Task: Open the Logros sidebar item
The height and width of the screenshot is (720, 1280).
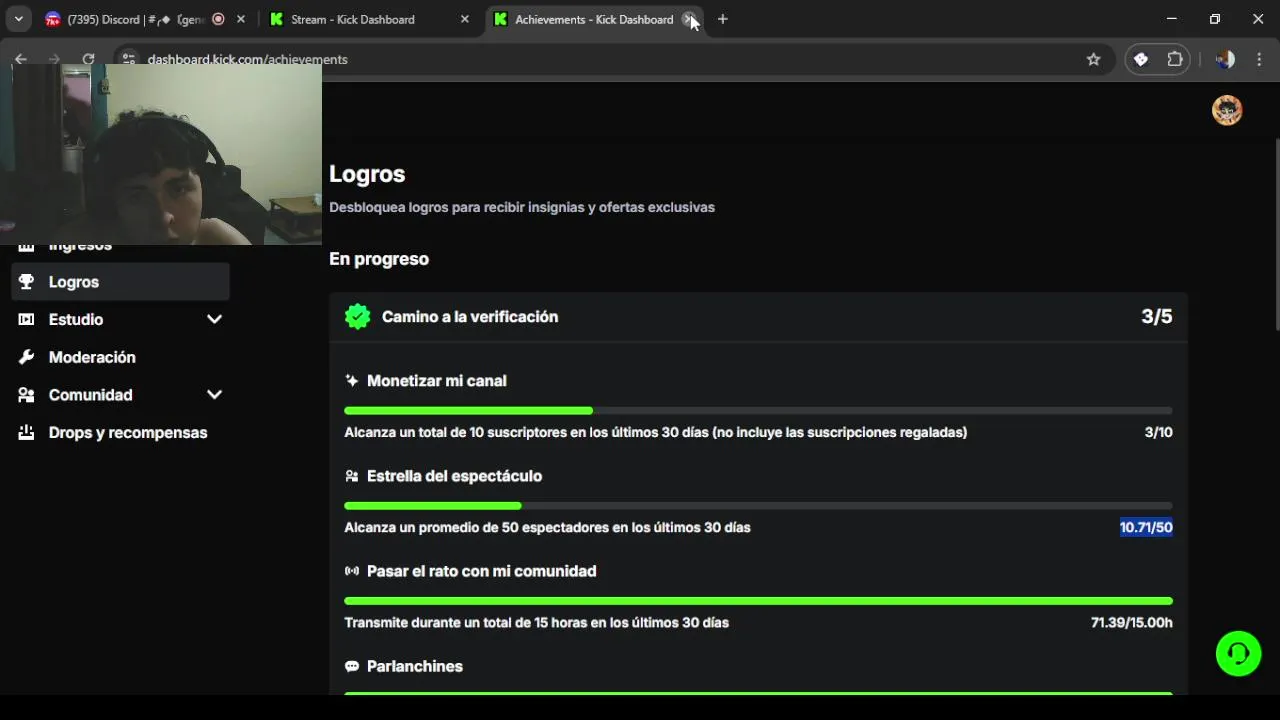Action: (120, 282)
